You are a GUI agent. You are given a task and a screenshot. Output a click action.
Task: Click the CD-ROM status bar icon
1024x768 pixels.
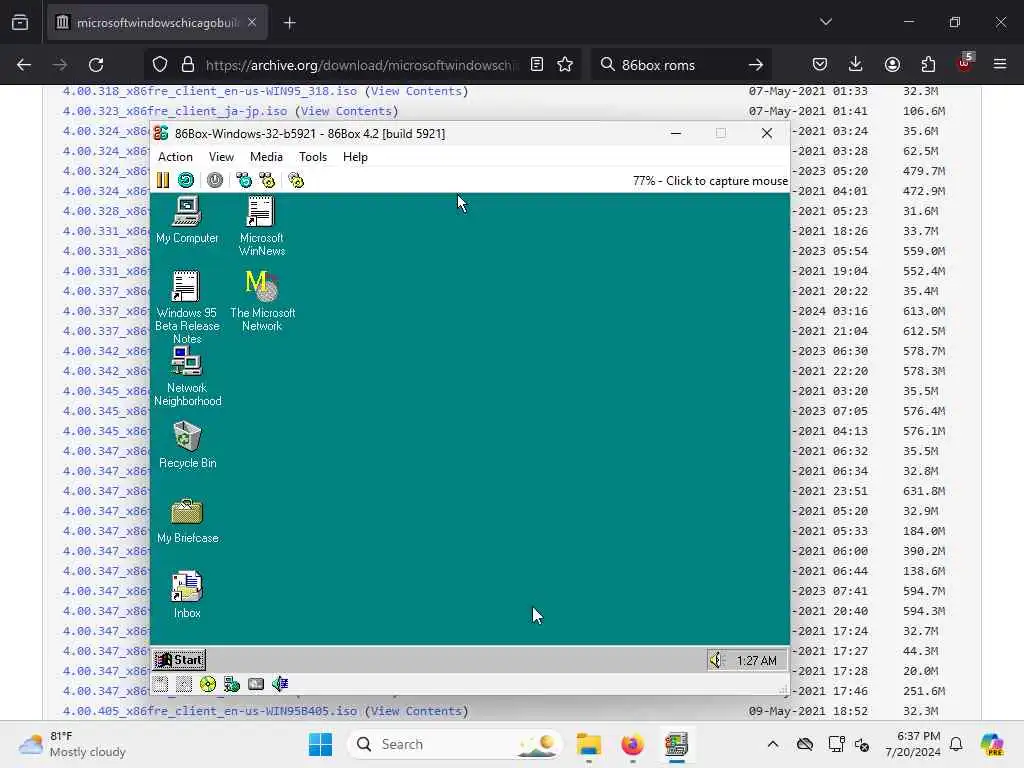coord(208,684)
